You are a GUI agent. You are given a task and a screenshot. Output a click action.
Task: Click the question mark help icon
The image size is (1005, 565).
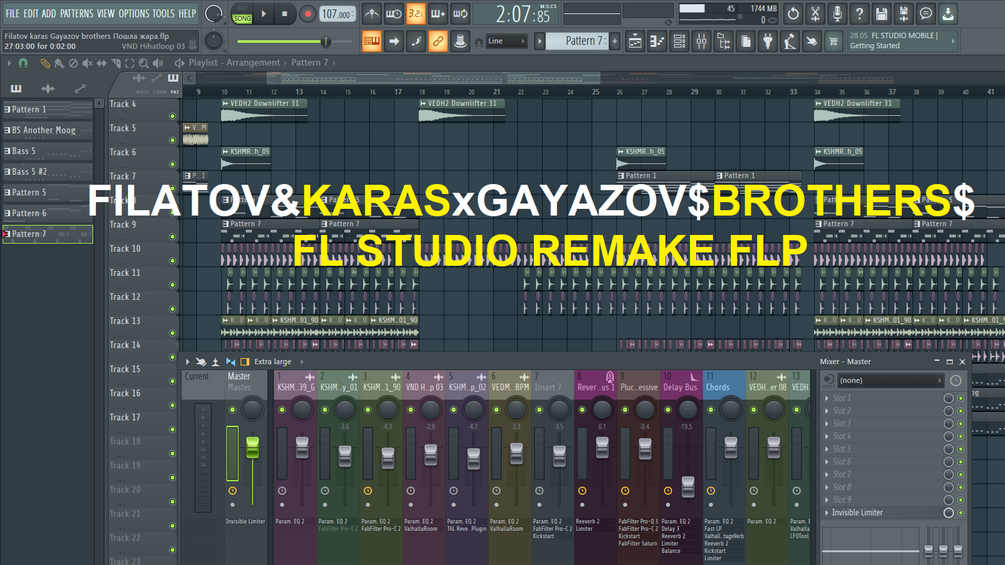pos(860,13)
